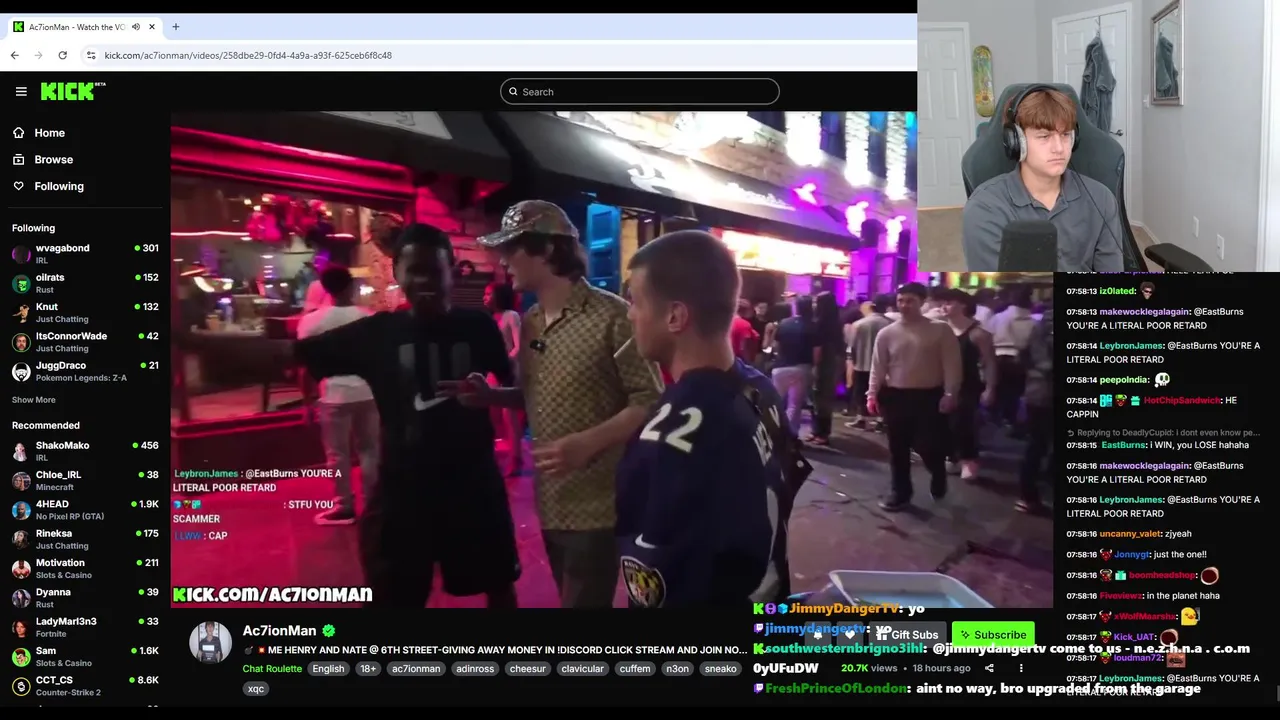Open JuggDraco channel
1280x720 pixels.
85,371
